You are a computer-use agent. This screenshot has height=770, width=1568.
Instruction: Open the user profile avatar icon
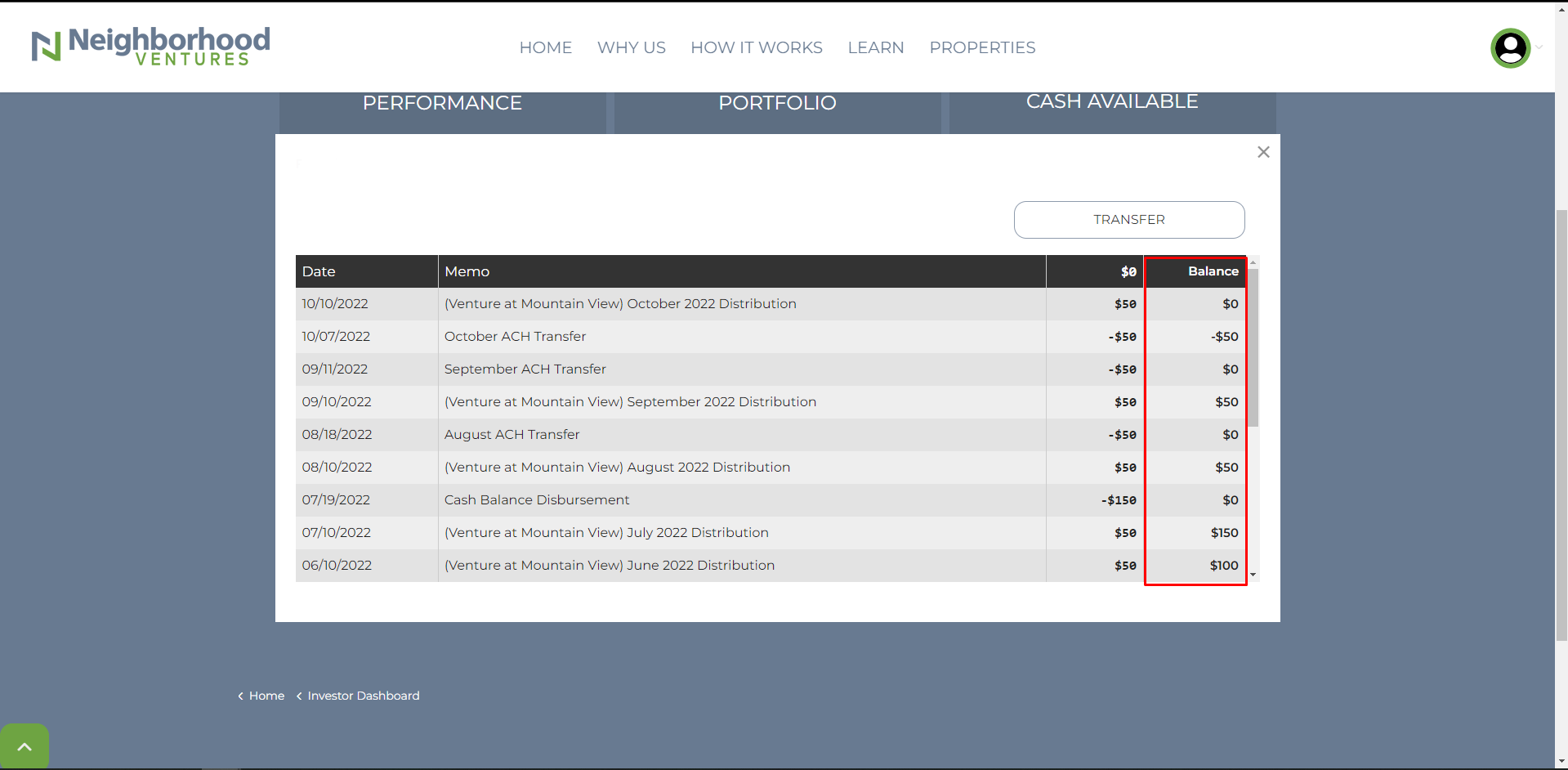point(1510,48)
